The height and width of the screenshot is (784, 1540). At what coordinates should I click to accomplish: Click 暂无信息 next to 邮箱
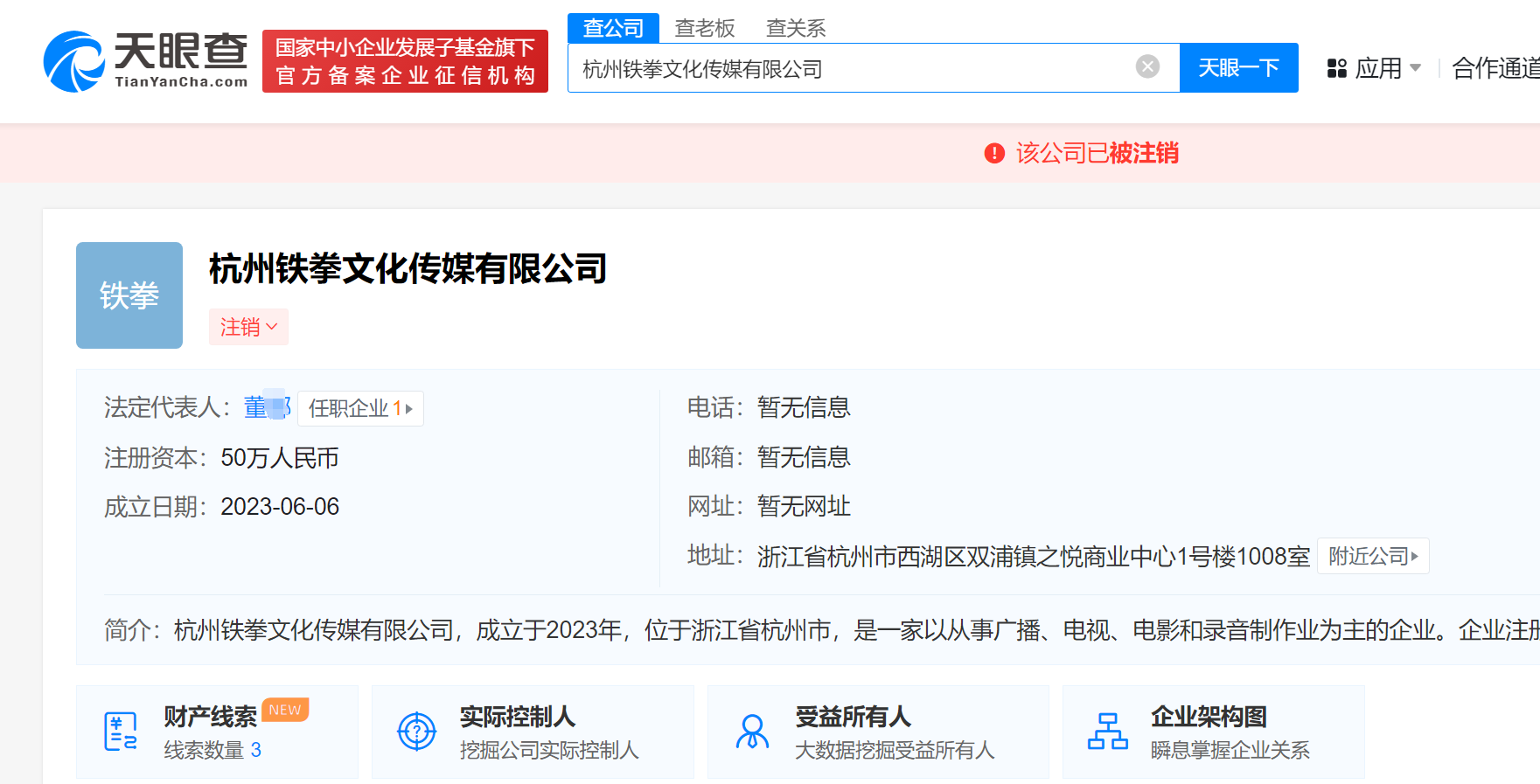(804, 457)
